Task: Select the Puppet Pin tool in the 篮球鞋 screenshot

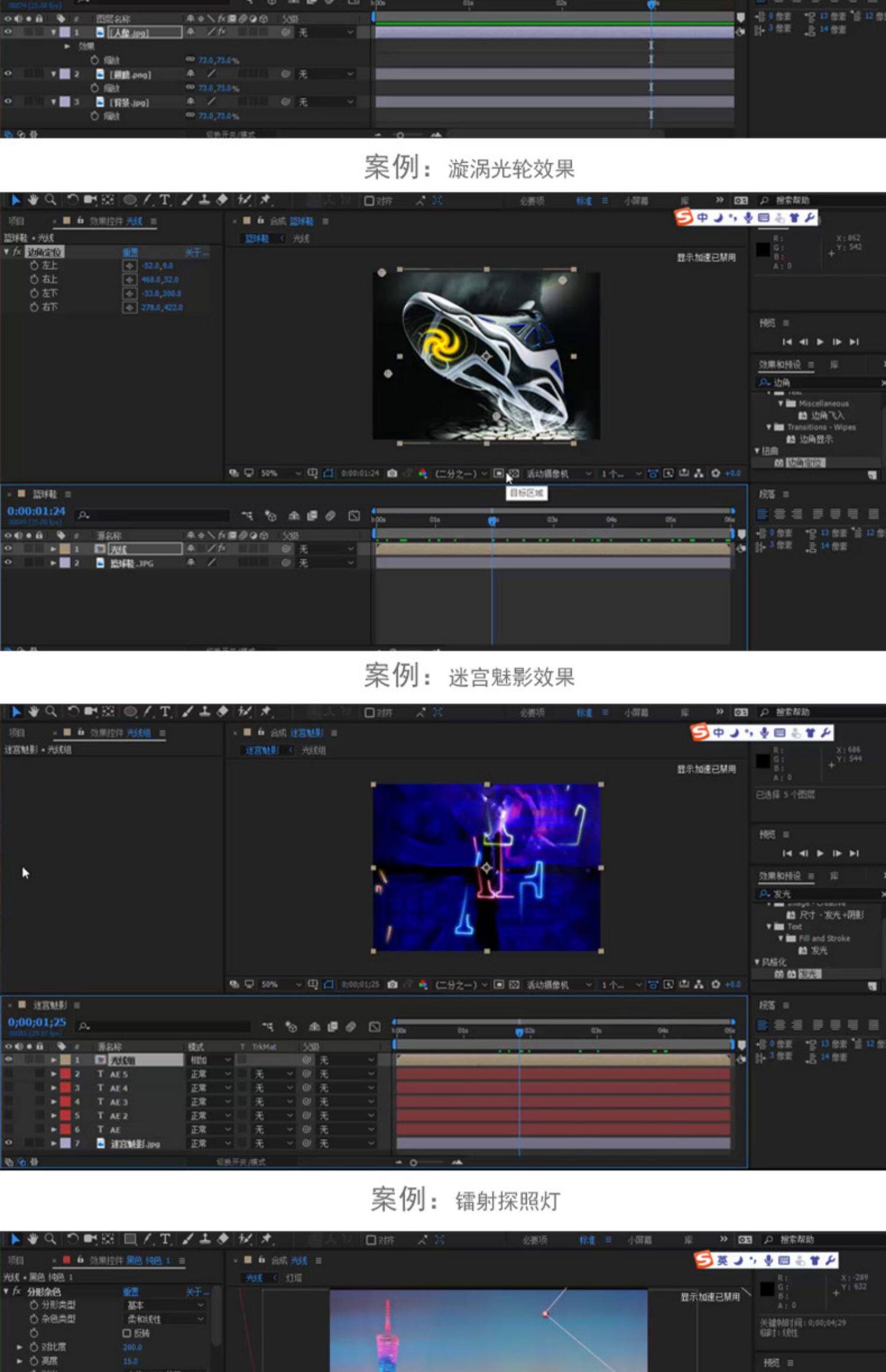Action: pyautogui.click(x=265, y=200)
